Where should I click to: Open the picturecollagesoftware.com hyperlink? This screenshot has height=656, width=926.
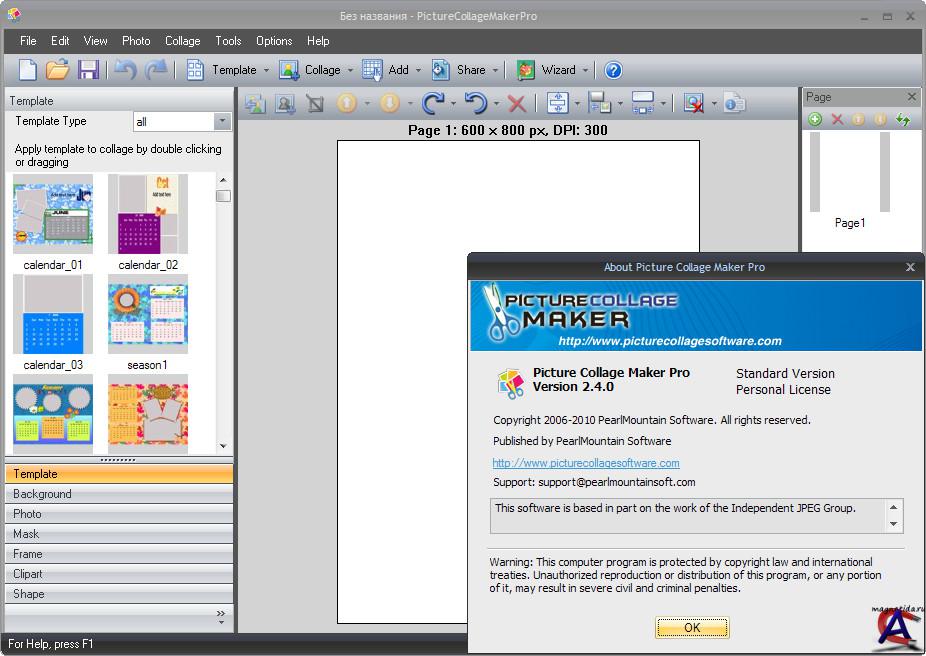pyautogui.click(x=586, y=463)
